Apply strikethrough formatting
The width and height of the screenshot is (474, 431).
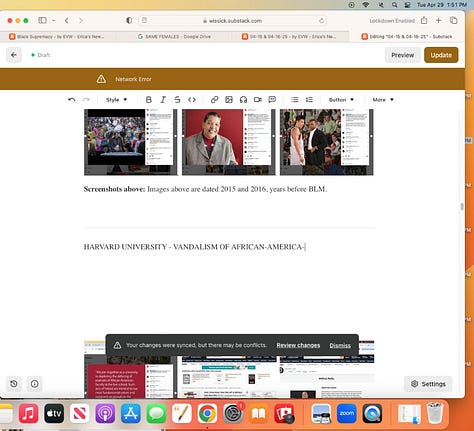coord(177,100)
